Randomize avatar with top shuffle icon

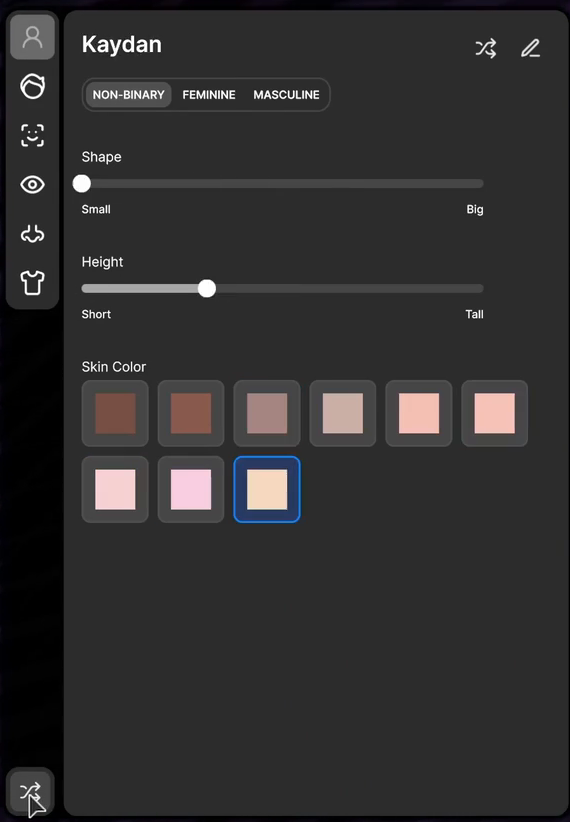(x=486, y=48)
